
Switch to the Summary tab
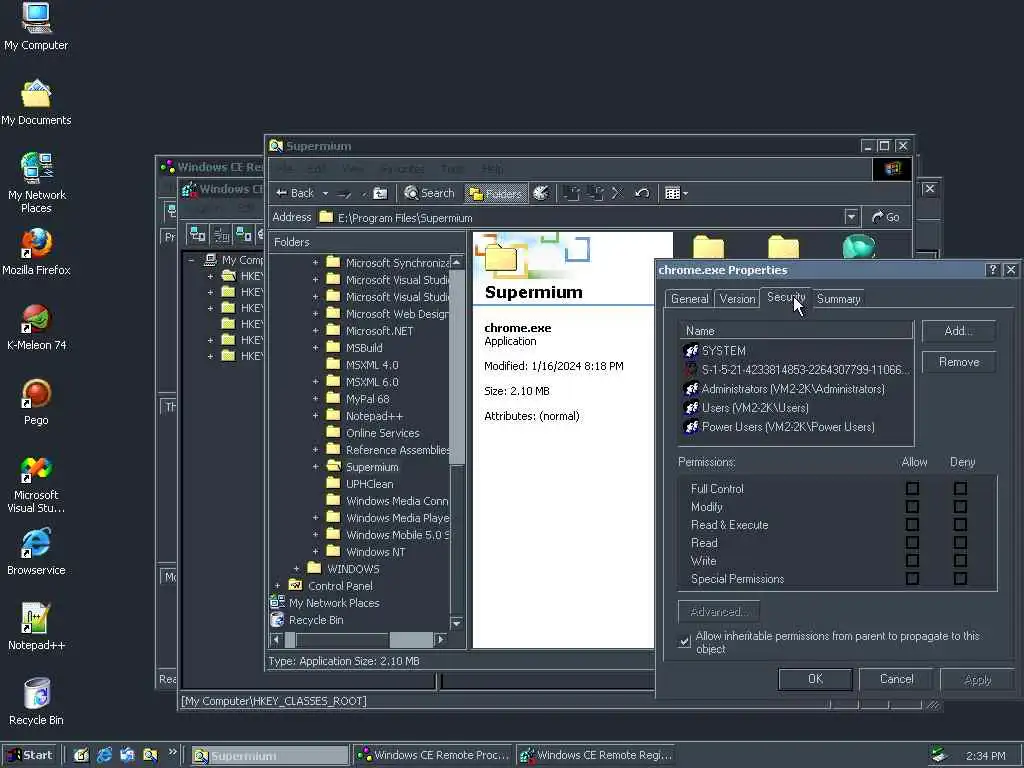point(838,299)
